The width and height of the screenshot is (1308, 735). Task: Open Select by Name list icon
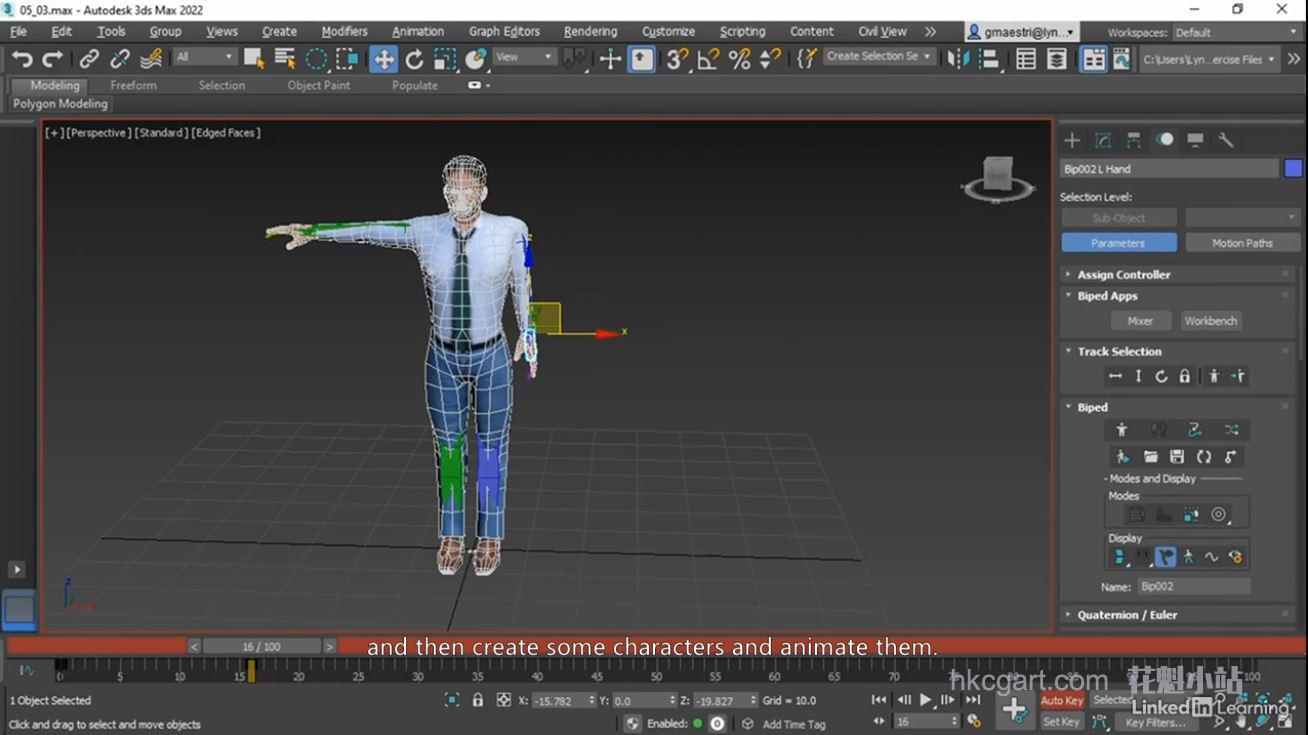[x=285, y=59]
